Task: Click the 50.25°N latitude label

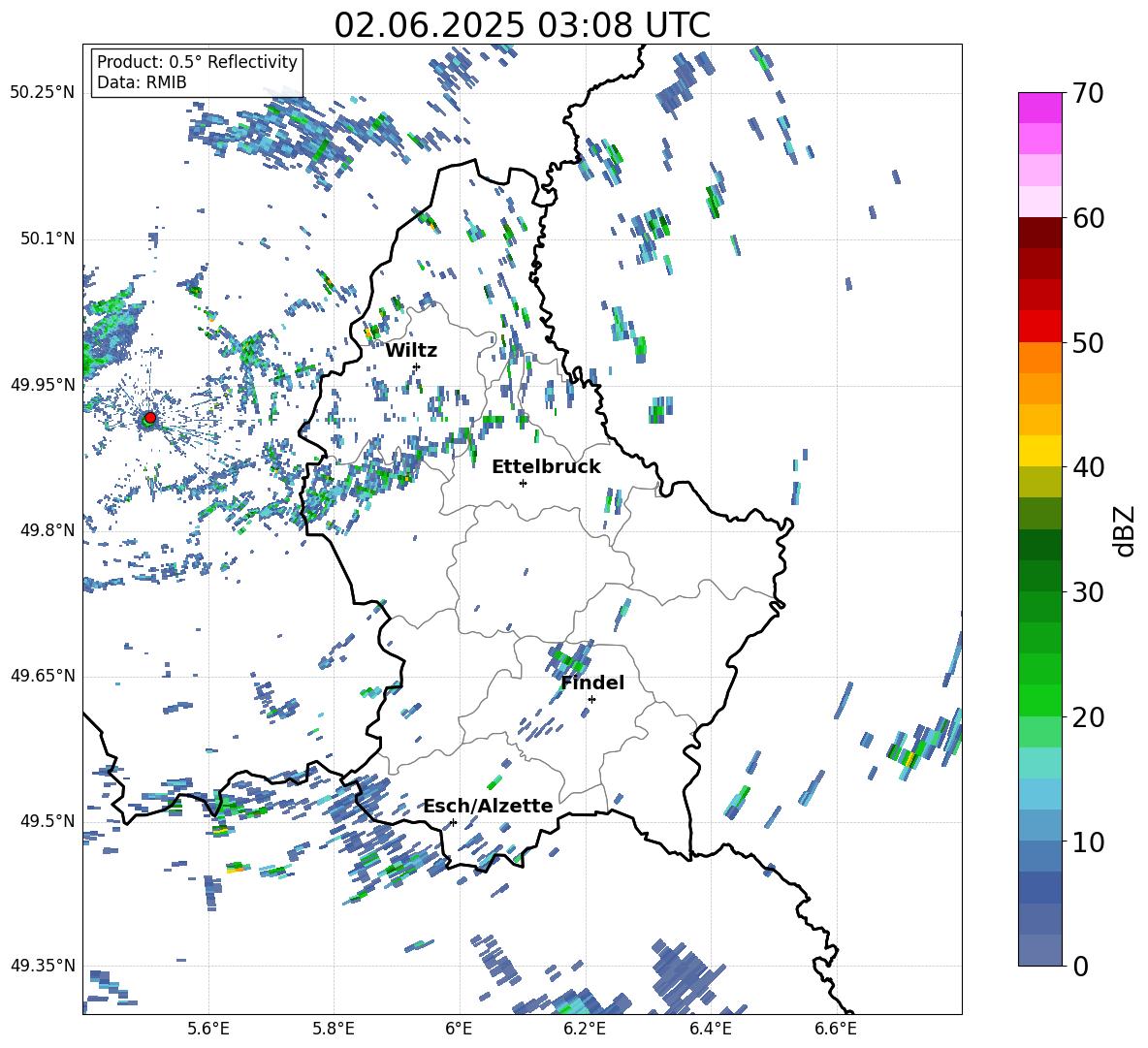Action: pyautogui.click(x=43, y=93)
